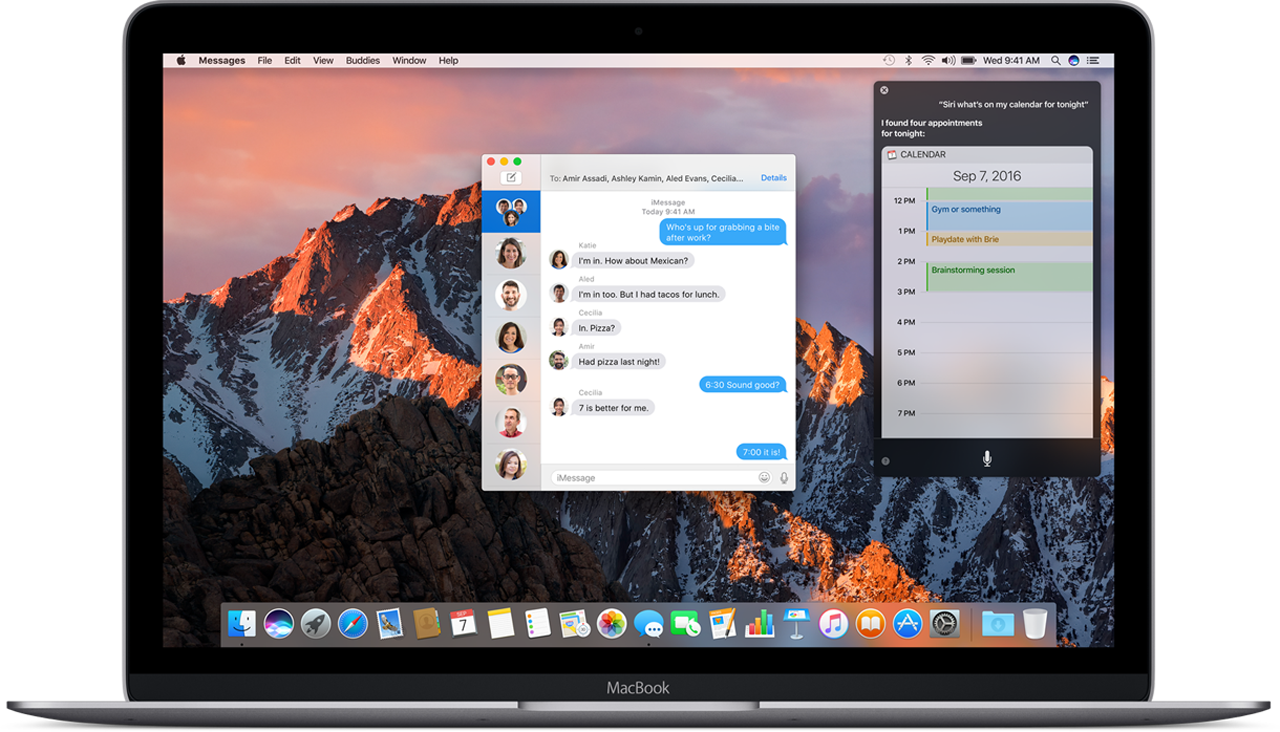Click message 'Had pizza last night!'
Image resolution: width=1280 pixels, height=732 pixels.
(619, 361)
